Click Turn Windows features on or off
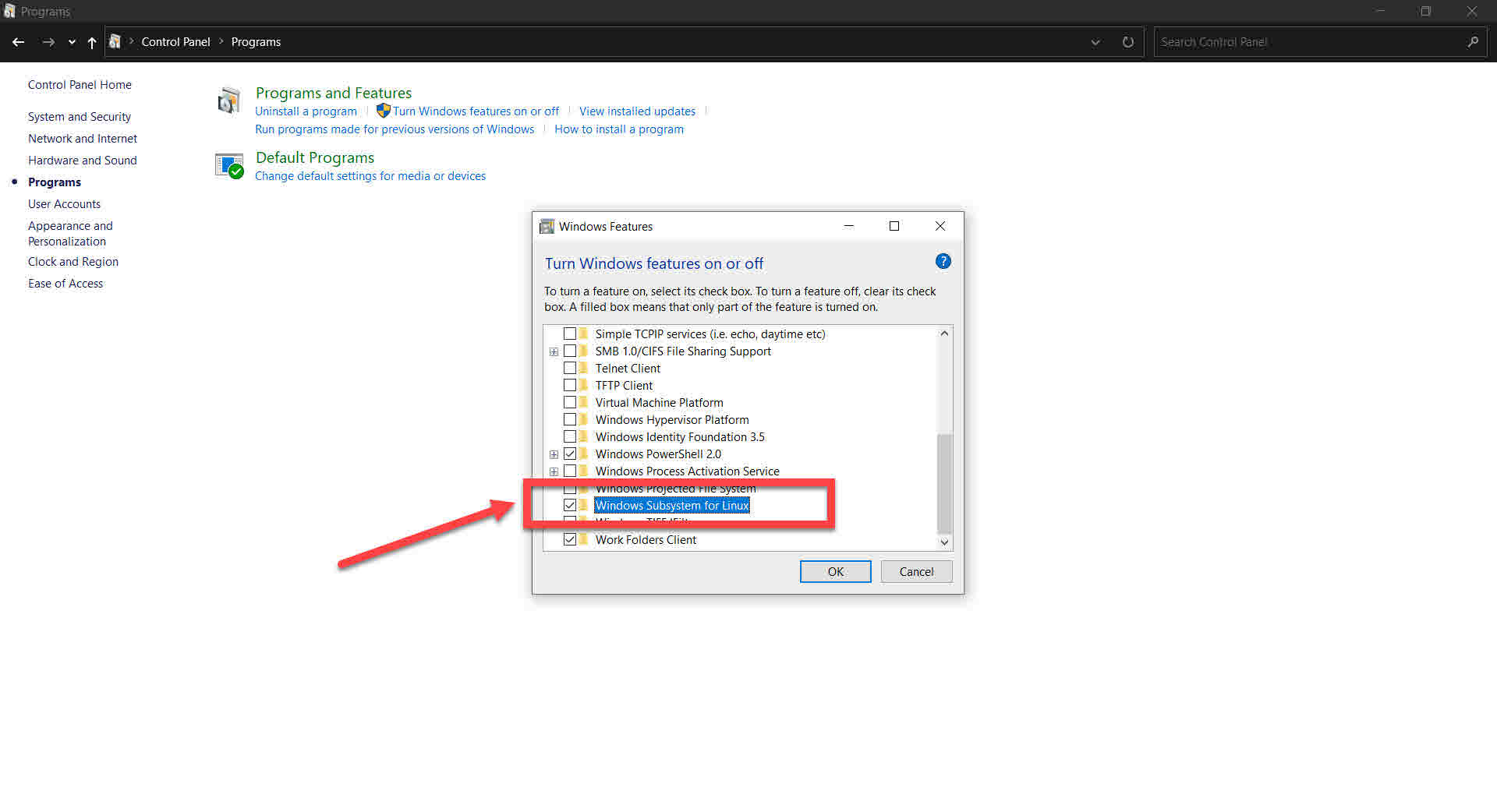 tap(476, 111)
